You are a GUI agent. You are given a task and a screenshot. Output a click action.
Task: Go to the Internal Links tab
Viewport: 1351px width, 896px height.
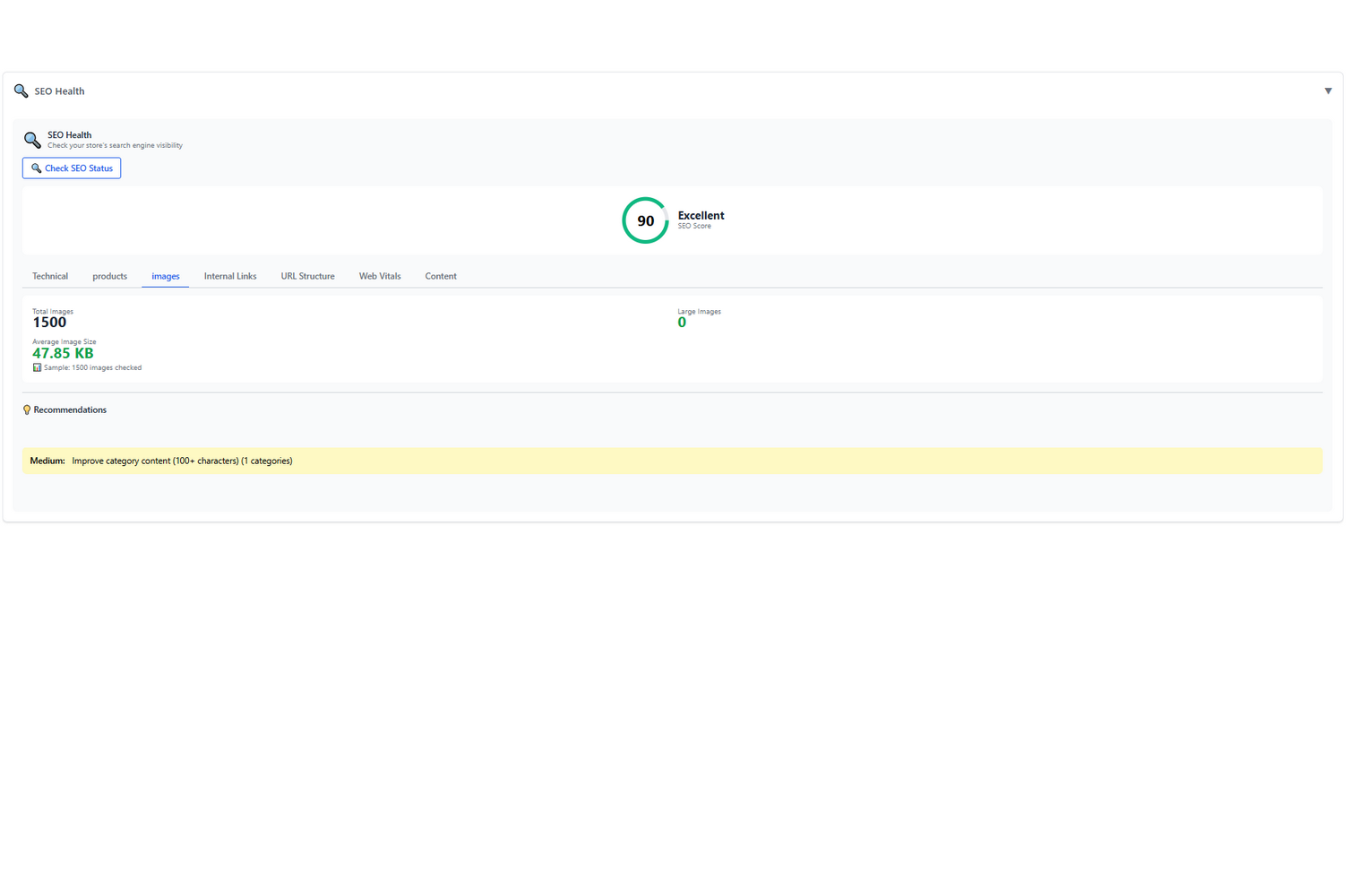[x=230, y=276]
